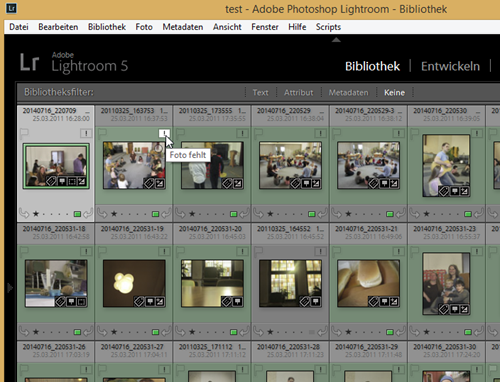The image size is (500, 382).
Task: Select family portrait thumbnail 20140716_220531-23
Action: [446, 284]
